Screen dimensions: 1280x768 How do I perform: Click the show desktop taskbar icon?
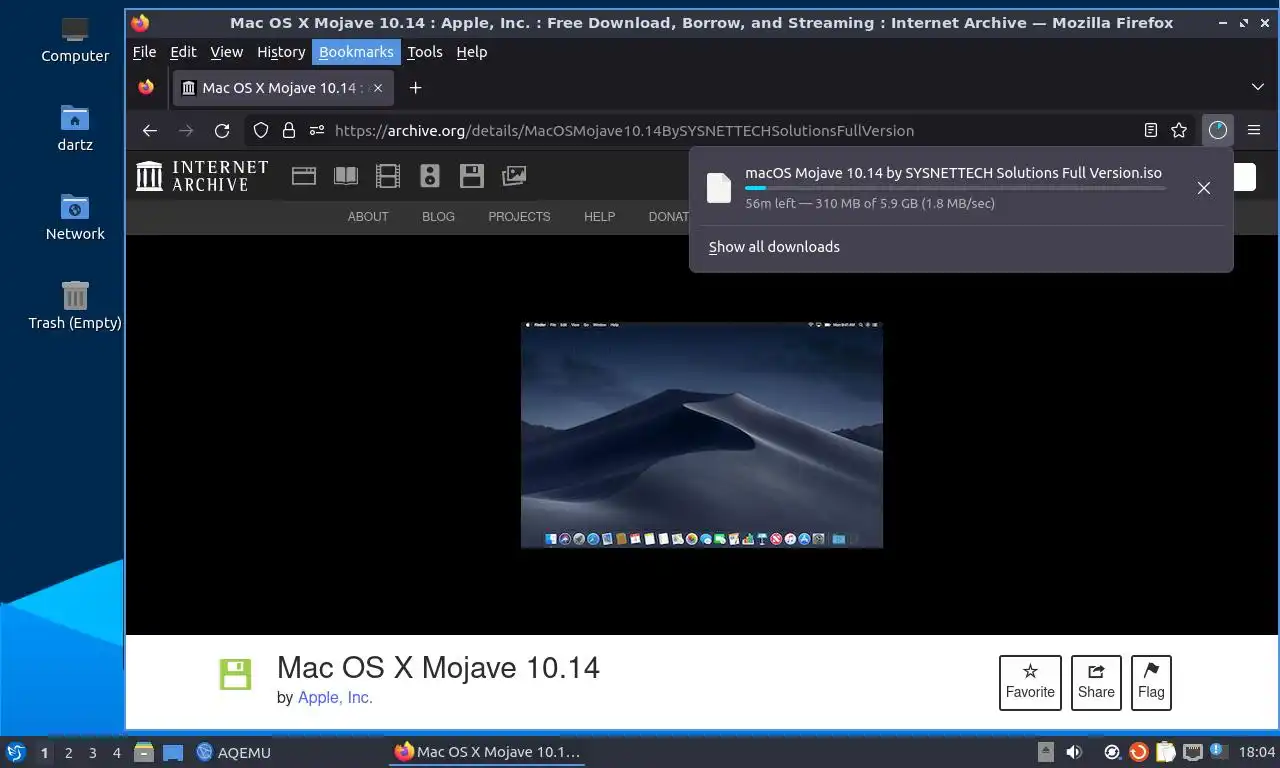[173, 752]
